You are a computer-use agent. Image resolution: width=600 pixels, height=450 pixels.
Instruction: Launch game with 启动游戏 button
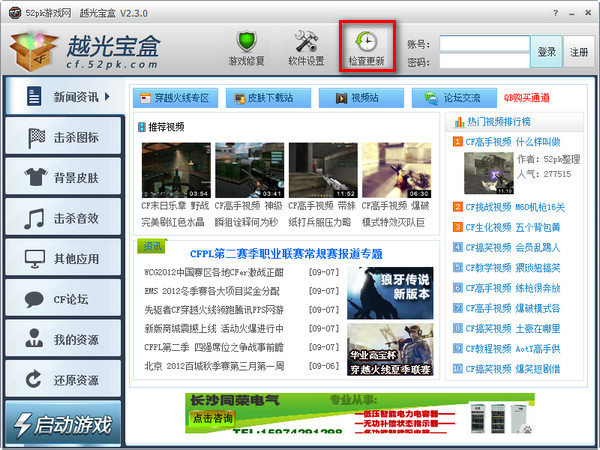(x=63, y=424)
